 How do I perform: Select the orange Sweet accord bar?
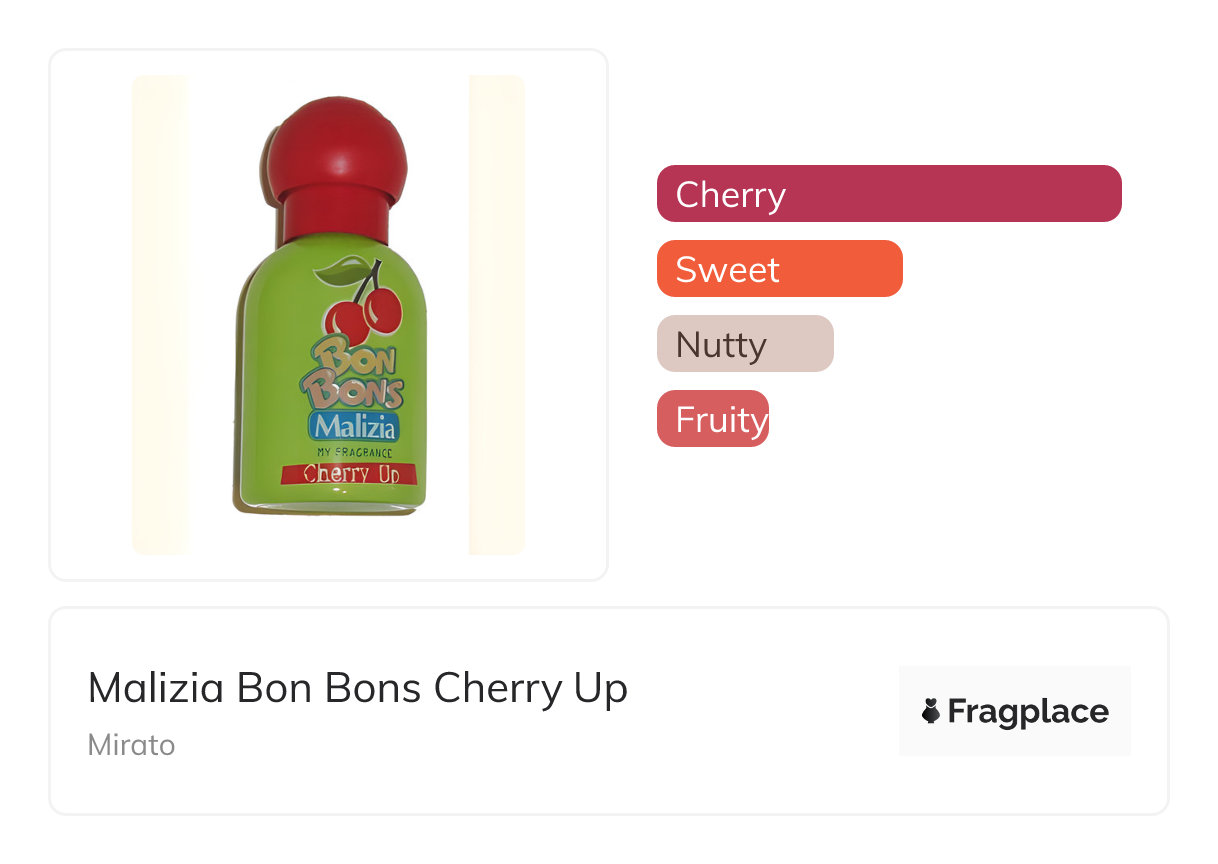click(x=779, y=269)
